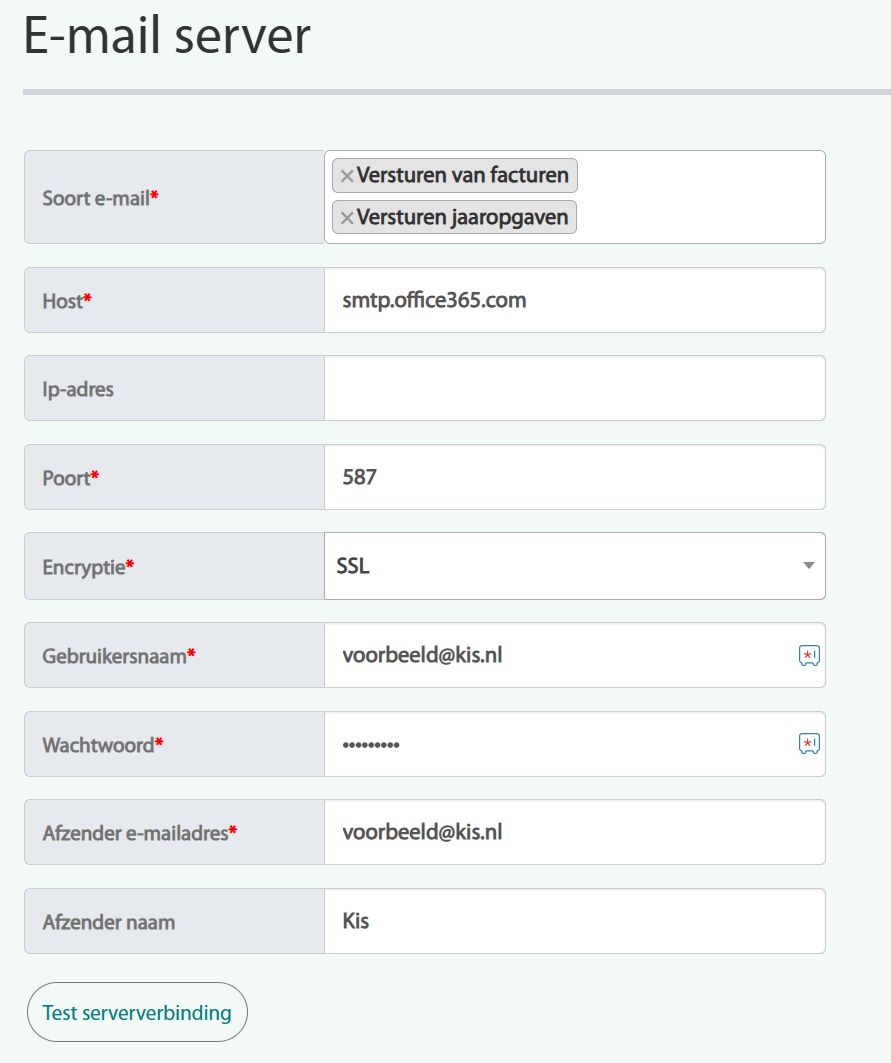
Task: Click the Host input field
Action: coord(574,300)
